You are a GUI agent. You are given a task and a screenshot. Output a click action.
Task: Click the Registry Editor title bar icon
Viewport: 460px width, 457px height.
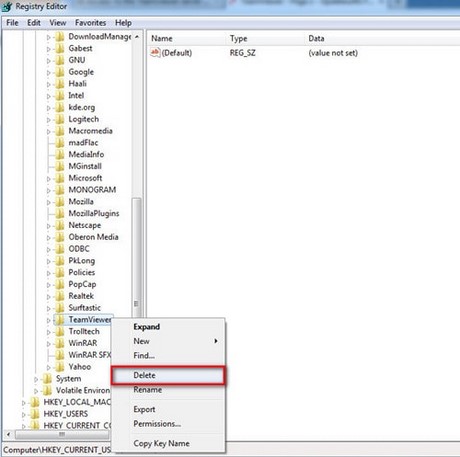click(x=7, y=6)
